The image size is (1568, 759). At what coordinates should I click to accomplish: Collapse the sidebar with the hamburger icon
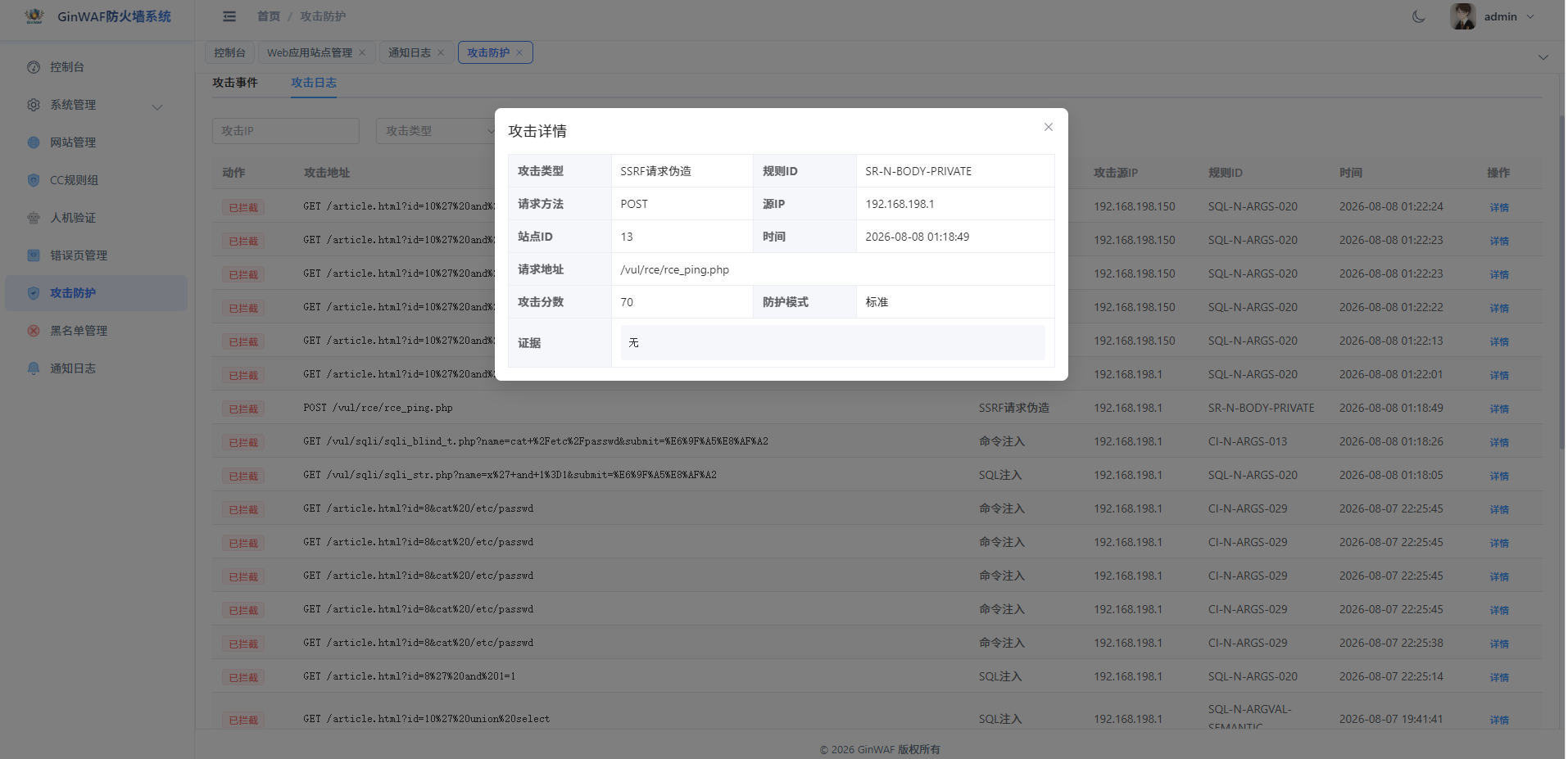(x=229, y=16)
